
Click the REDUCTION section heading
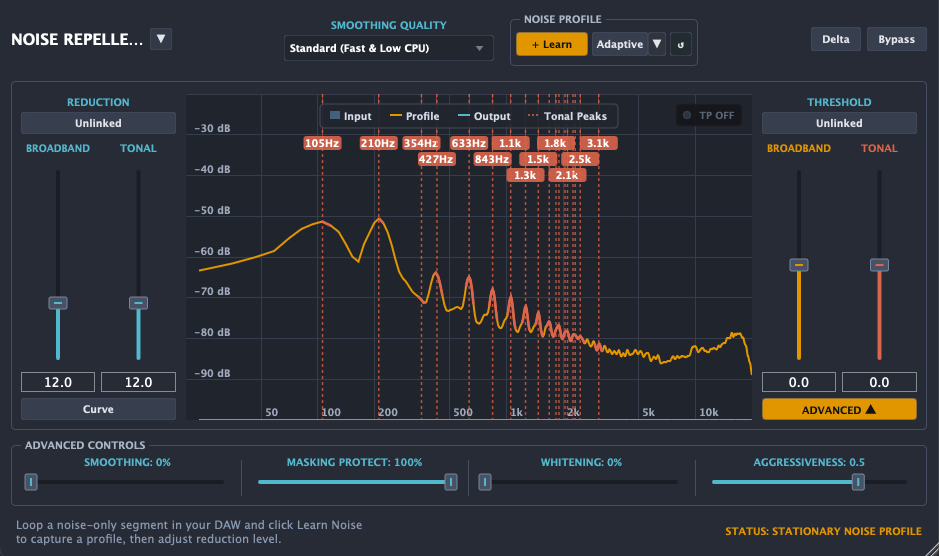coord(98,102)
